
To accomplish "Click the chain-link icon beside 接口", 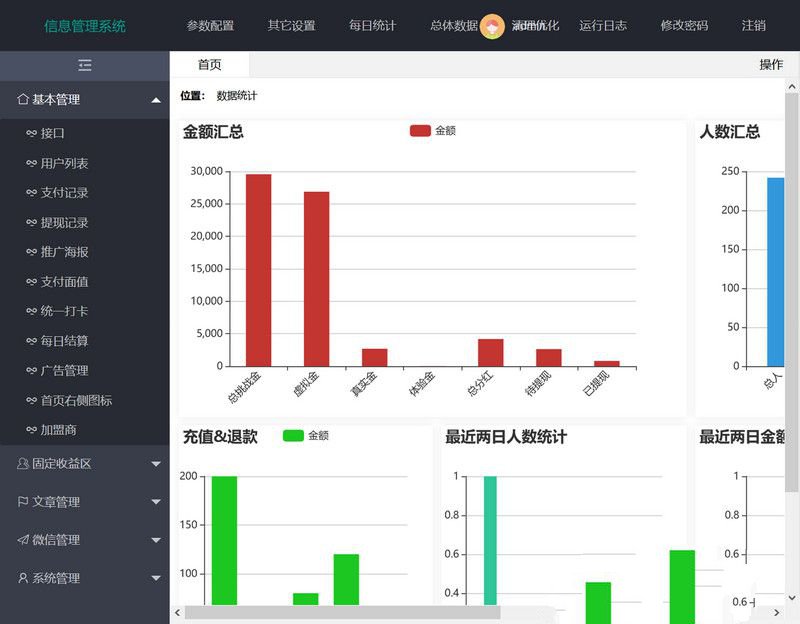I will click(34, 131).
